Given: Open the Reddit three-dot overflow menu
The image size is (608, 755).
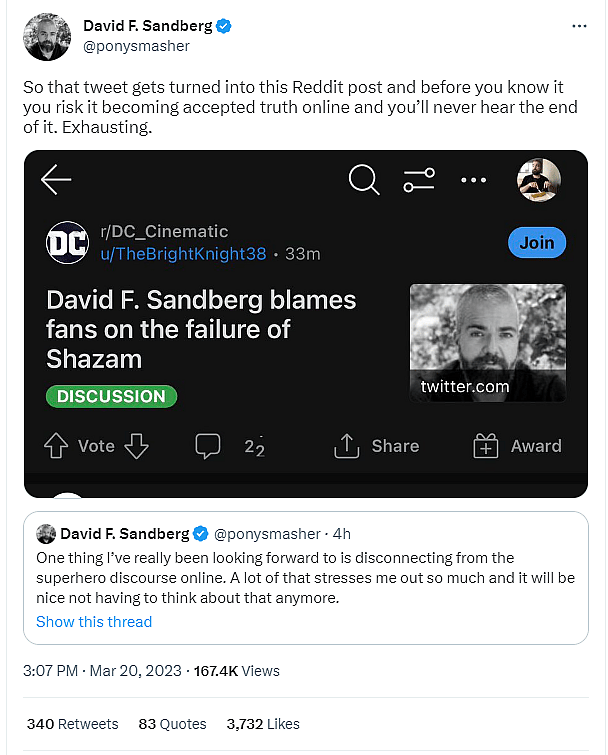Looking at the screenshot, I should click(x=472, y=180).
